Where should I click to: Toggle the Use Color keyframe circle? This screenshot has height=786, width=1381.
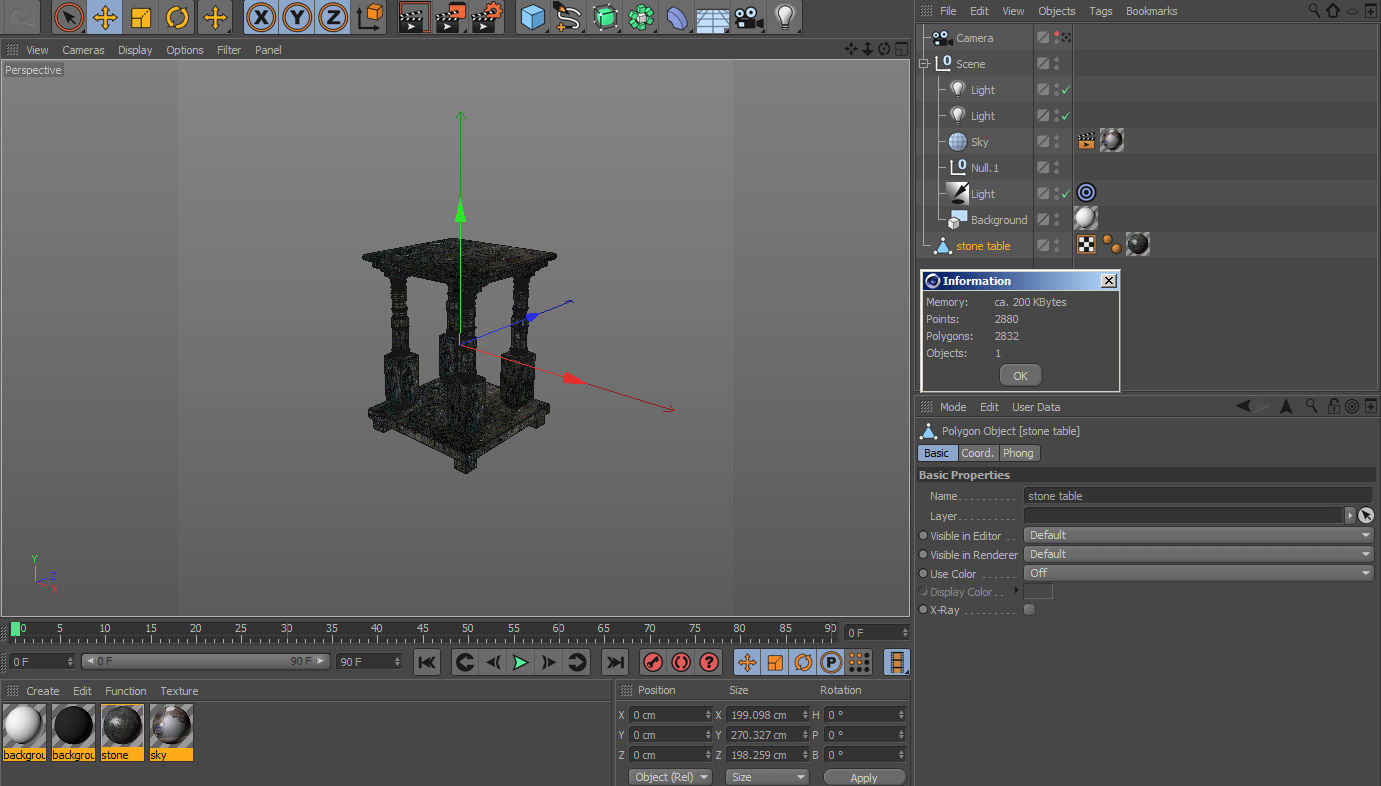pos(923,574)
